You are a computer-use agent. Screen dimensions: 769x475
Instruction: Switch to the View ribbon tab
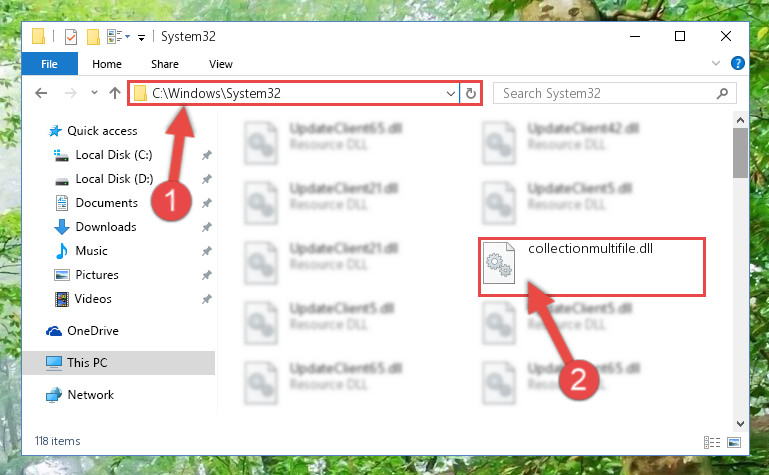tap(221, 64)
